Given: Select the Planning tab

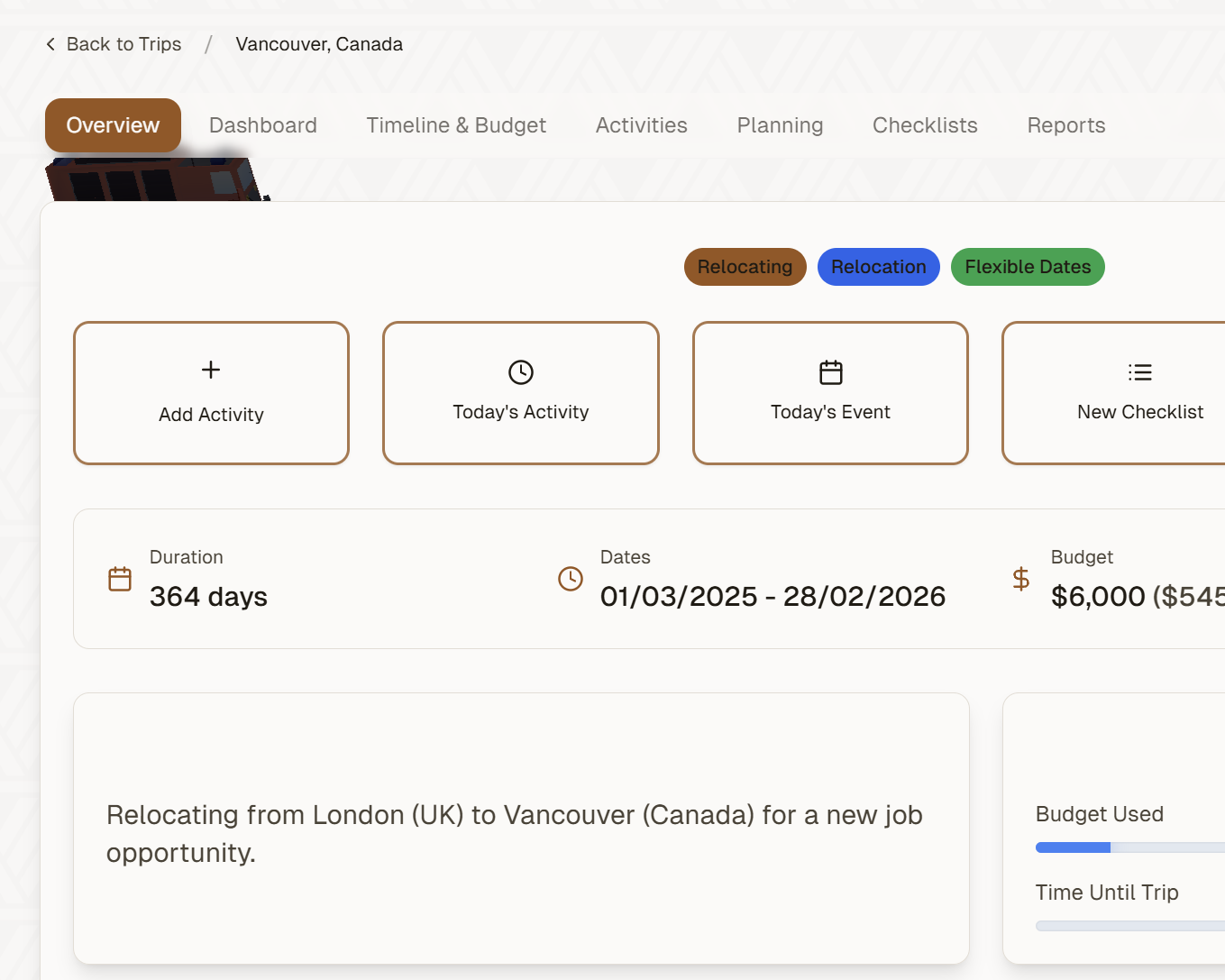Looking at the screenshot, I should pos(781,125).
